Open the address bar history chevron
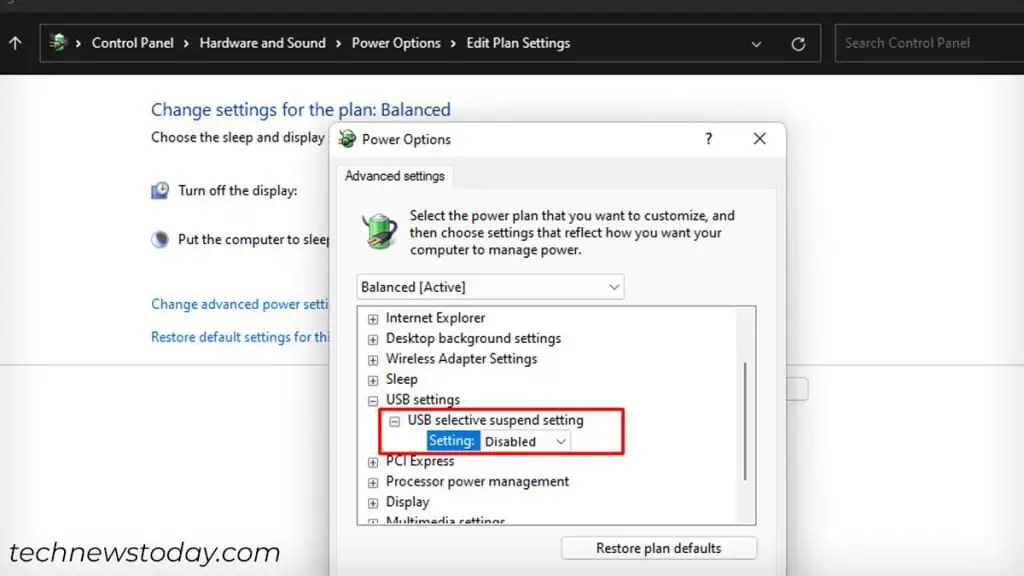Image resolution: width=1024 pixels, height=576 pixels. [x=757, y=43]
